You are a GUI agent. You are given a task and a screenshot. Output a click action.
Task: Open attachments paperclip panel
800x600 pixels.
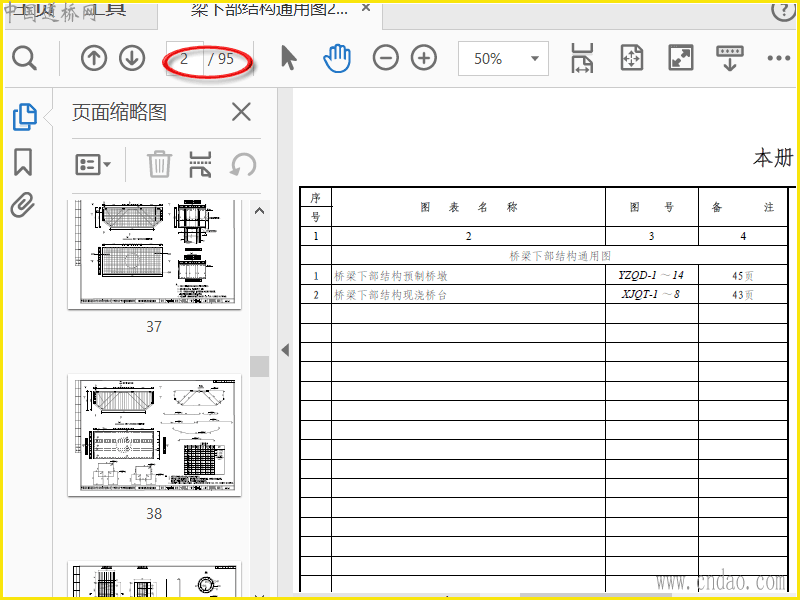[x=23, y=205]
